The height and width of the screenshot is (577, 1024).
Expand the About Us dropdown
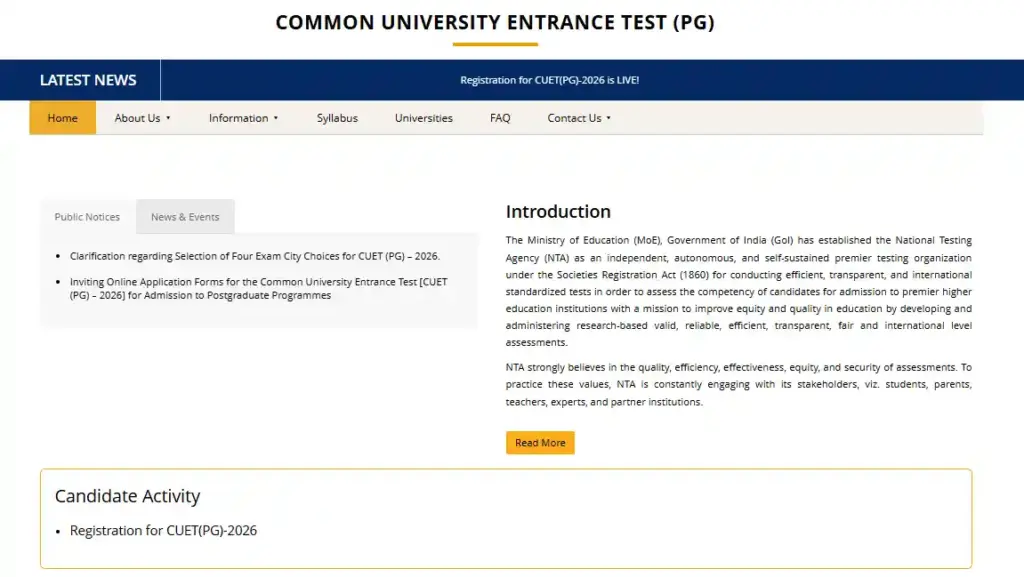point(140,117)
